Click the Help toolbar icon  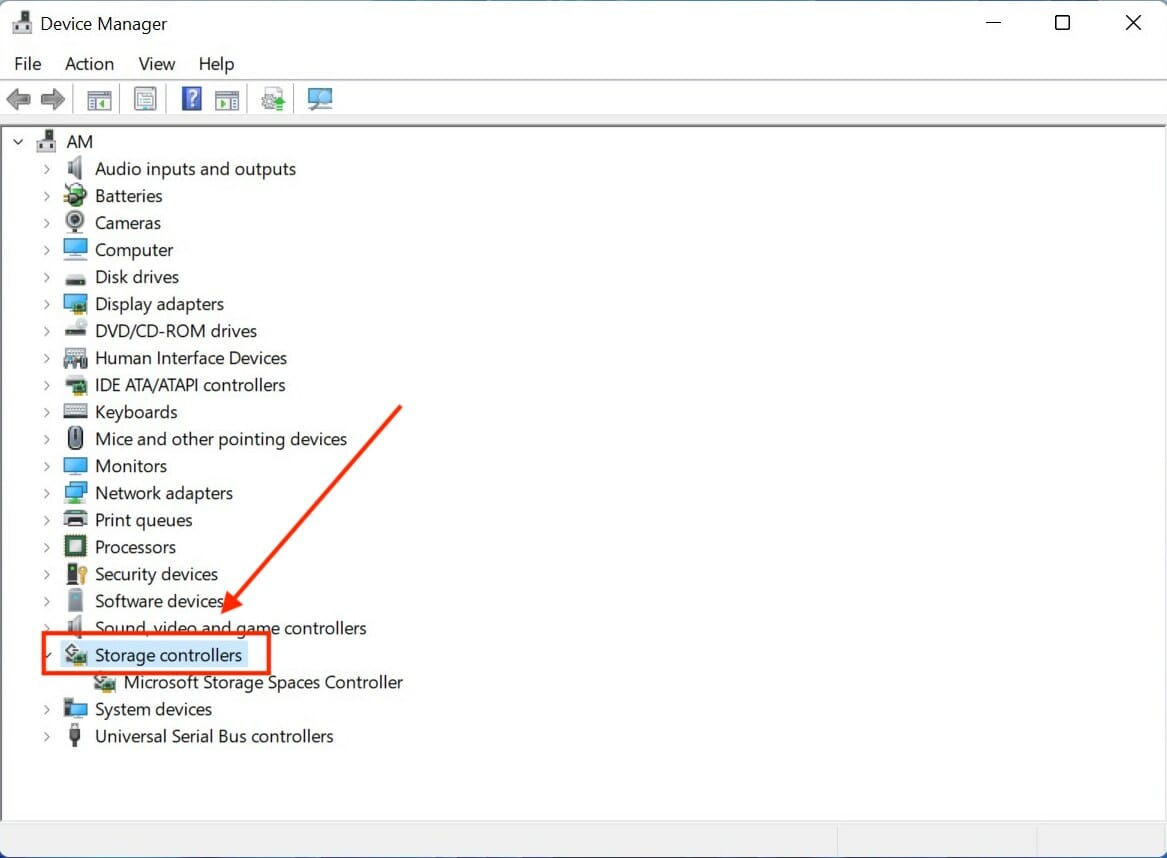tap(191, 98)
